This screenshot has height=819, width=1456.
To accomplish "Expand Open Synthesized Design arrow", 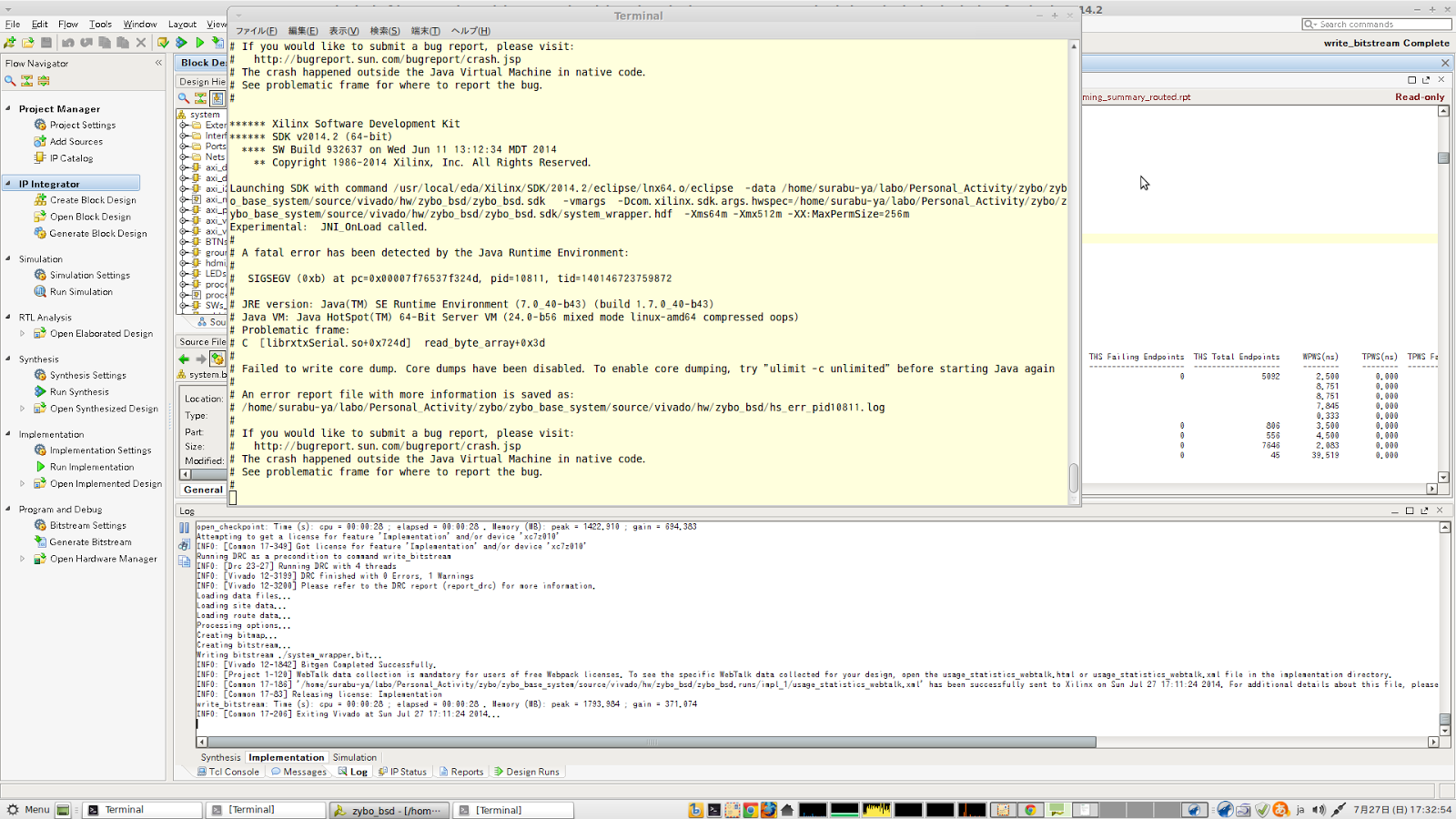I will 23,409.
